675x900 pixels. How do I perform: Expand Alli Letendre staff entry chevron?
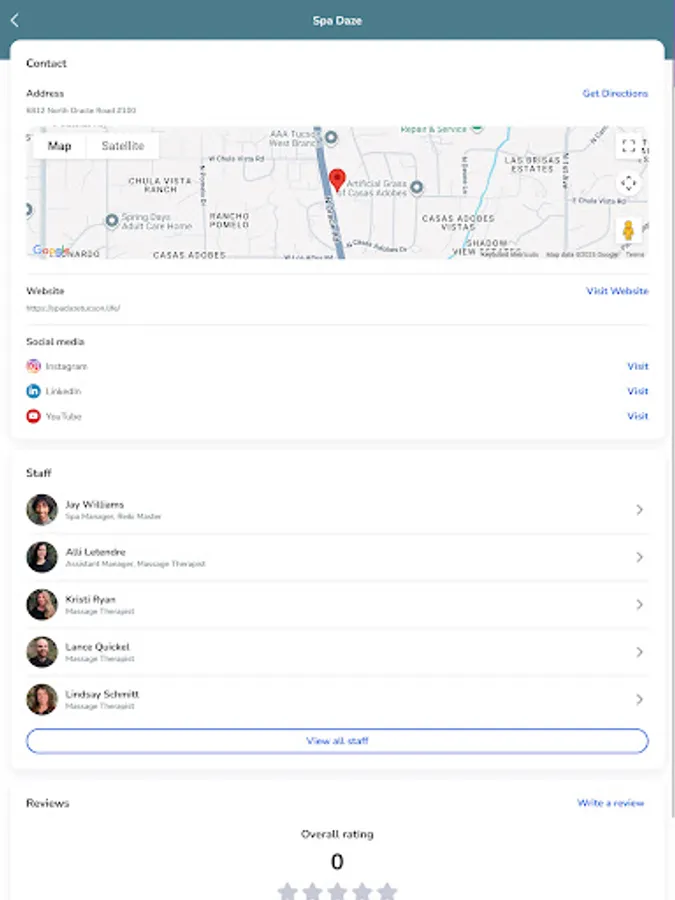click(x=639, y=557)
